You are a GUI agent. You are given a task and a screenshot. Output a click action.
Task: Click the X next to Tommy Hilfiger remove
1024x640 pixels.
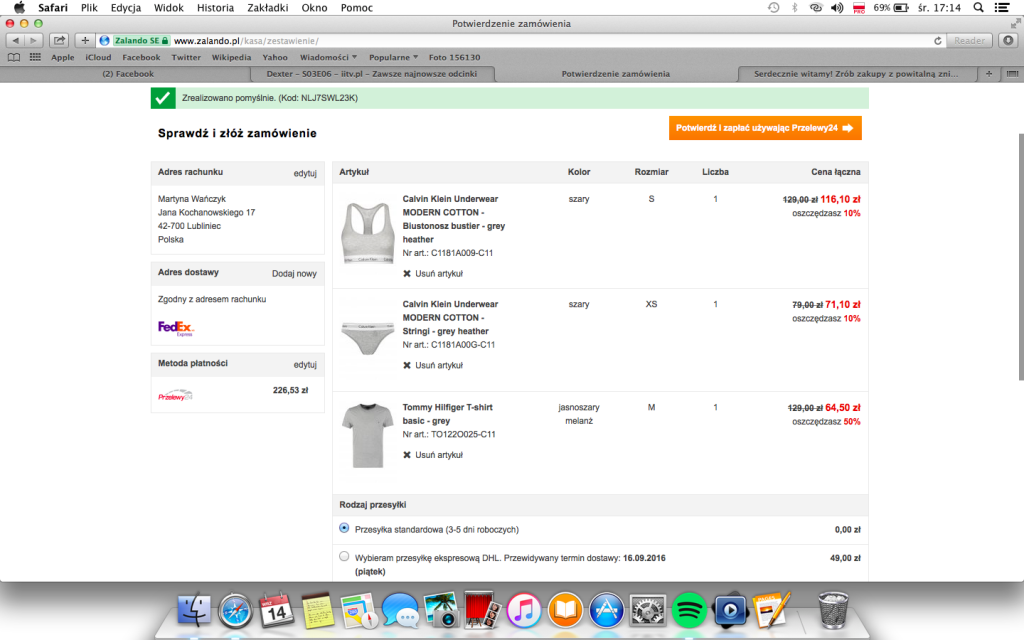[407, 455]
